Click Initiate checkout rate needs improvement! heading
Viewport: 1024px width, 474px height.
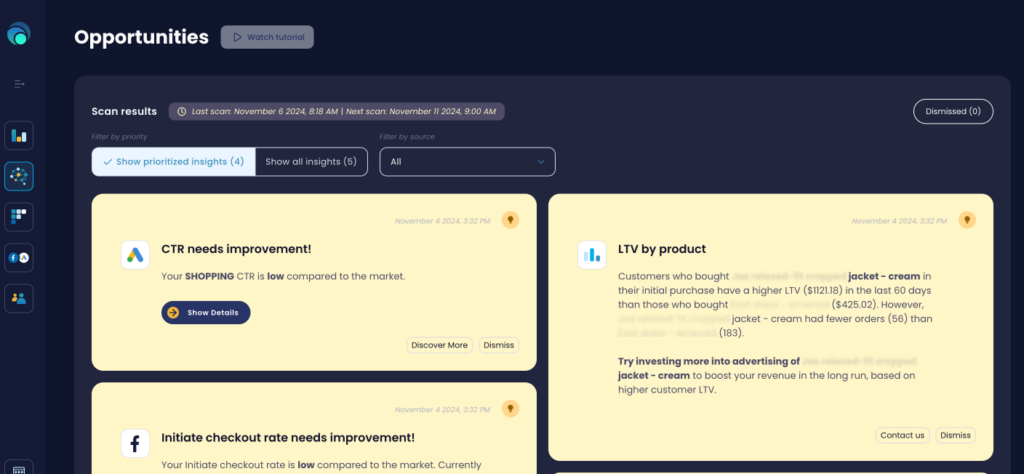[288, 437]
